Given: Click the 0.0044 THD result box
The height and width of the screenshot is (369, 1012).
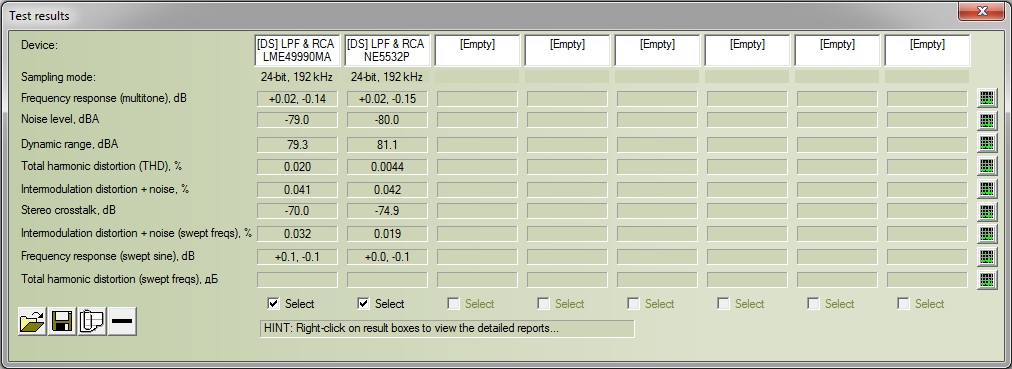Looking at the screenshot, I should [x=387, y=166].
